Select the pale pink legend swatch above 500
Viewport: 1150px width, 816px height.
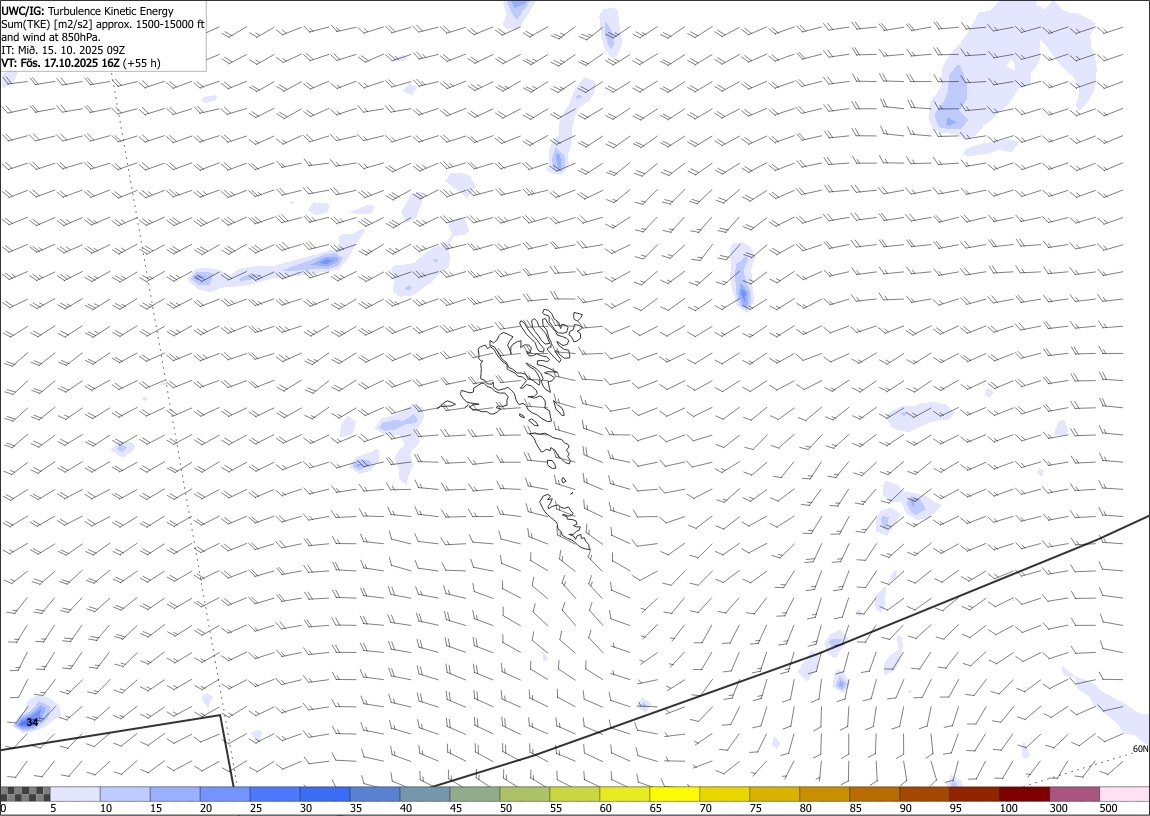1124,794
